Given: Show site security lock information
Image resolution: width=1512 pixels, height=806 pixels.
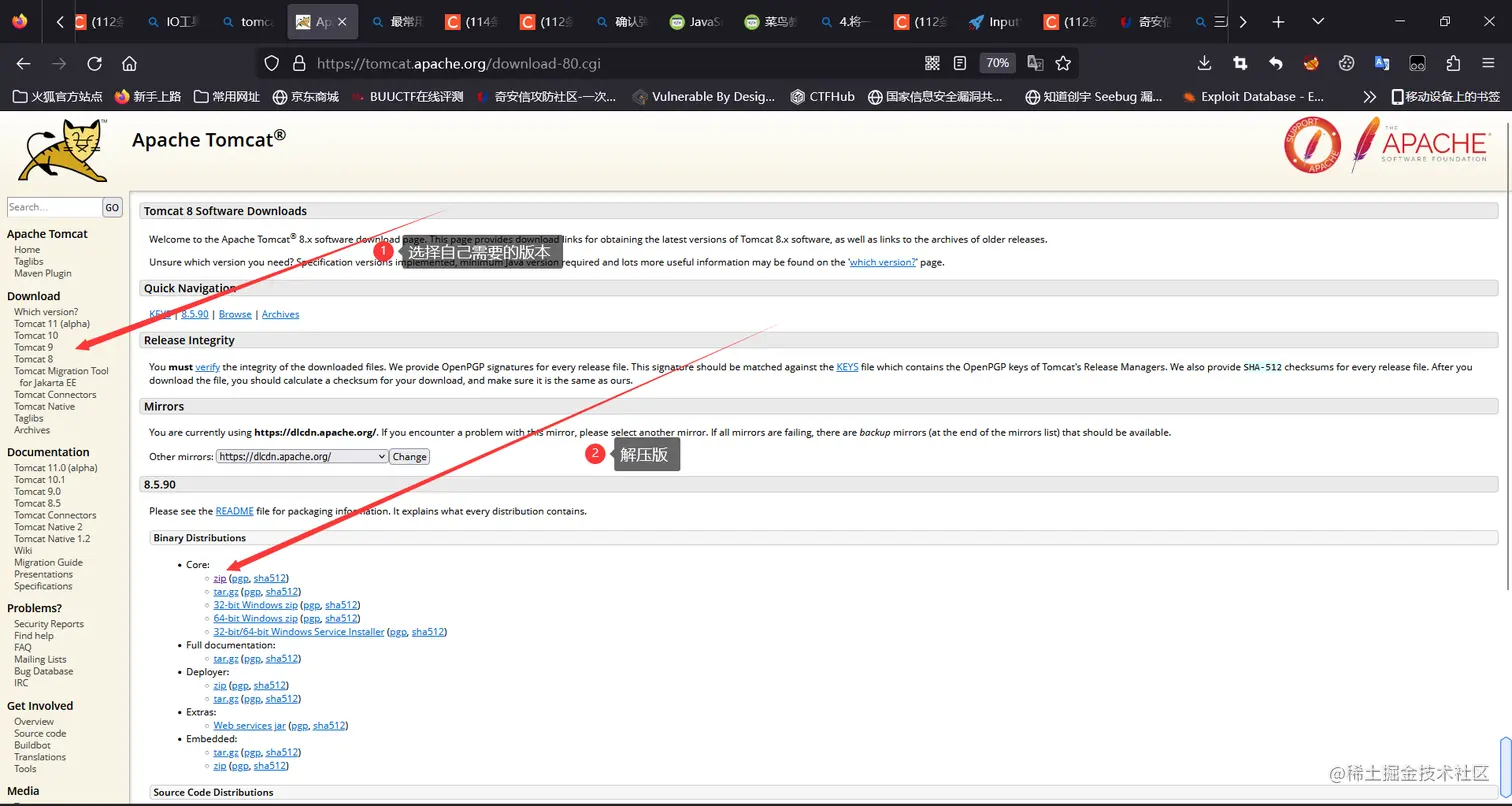Looking at the screenshot, I should pyautogui.click(x=297, y=63).
